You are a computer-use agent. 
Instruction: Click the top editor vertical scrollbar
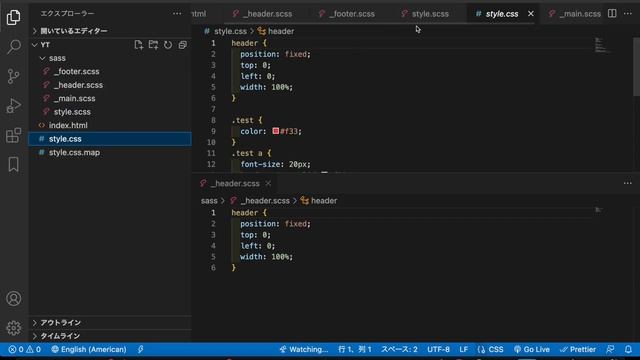[x=636, y=67]
